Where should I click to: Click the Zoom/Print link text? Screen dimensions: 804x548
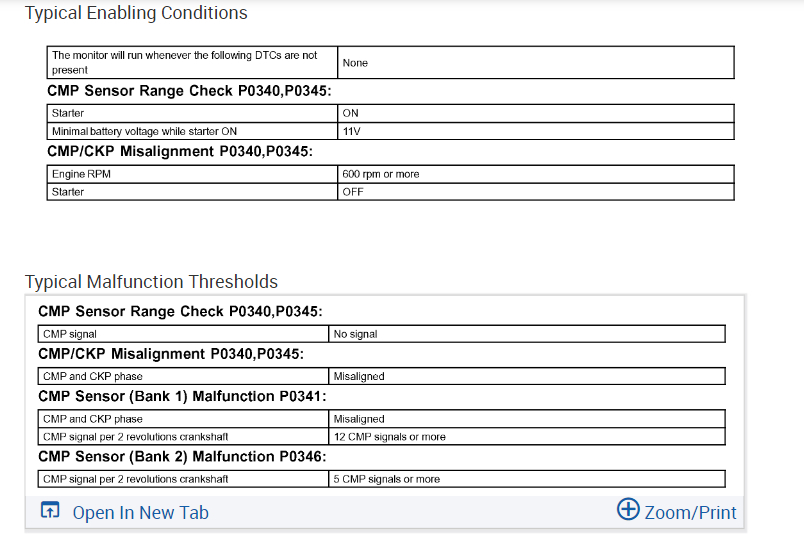690,513
